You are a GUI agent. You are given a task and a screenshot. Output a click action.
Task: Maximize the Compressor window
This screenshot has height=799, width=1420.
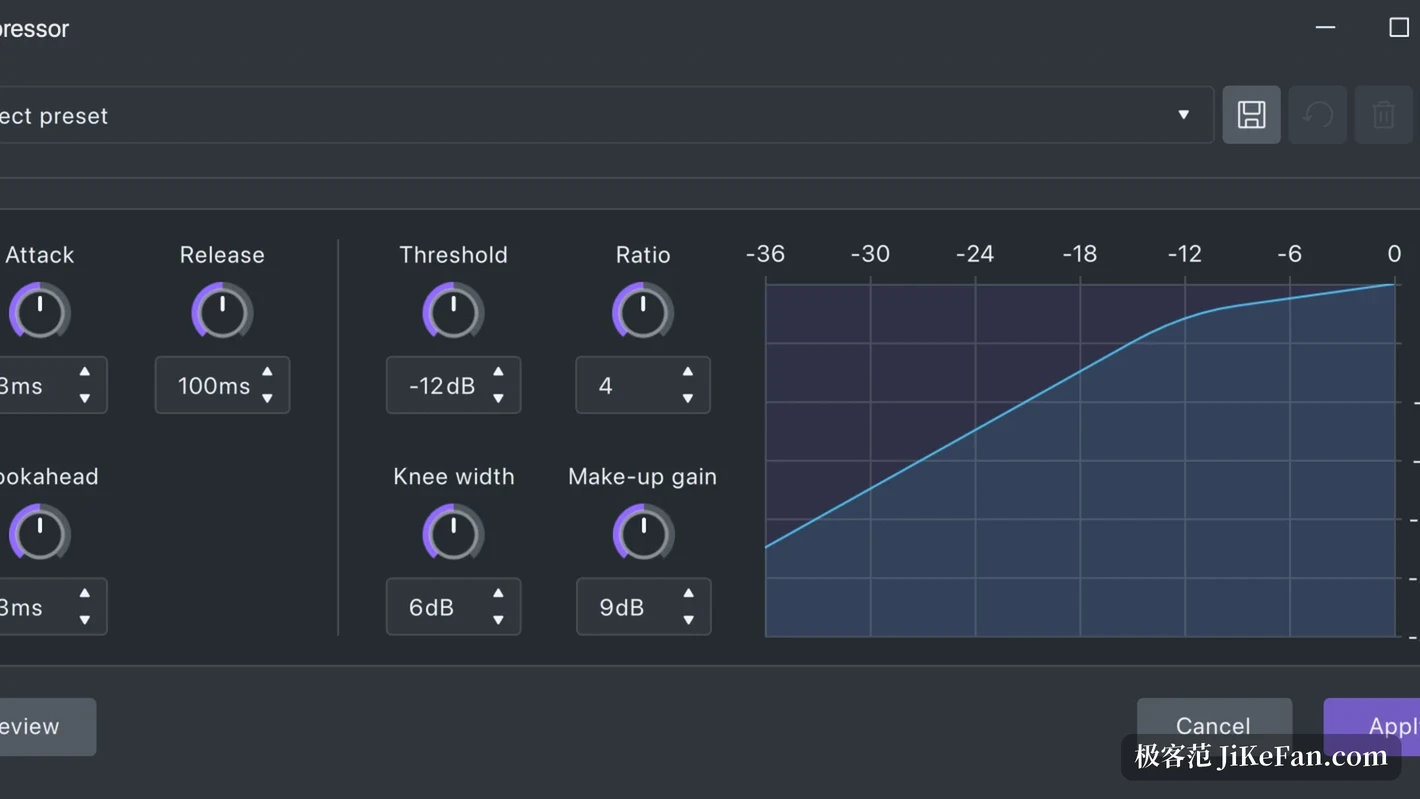(1399, 28)
